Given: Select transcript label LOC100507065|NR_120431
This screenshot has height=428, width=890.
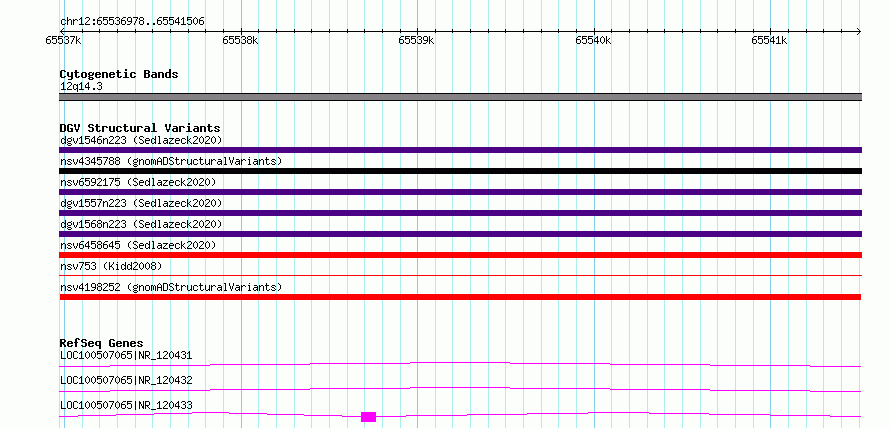Looking at the screenshot, I should point(126,356).
